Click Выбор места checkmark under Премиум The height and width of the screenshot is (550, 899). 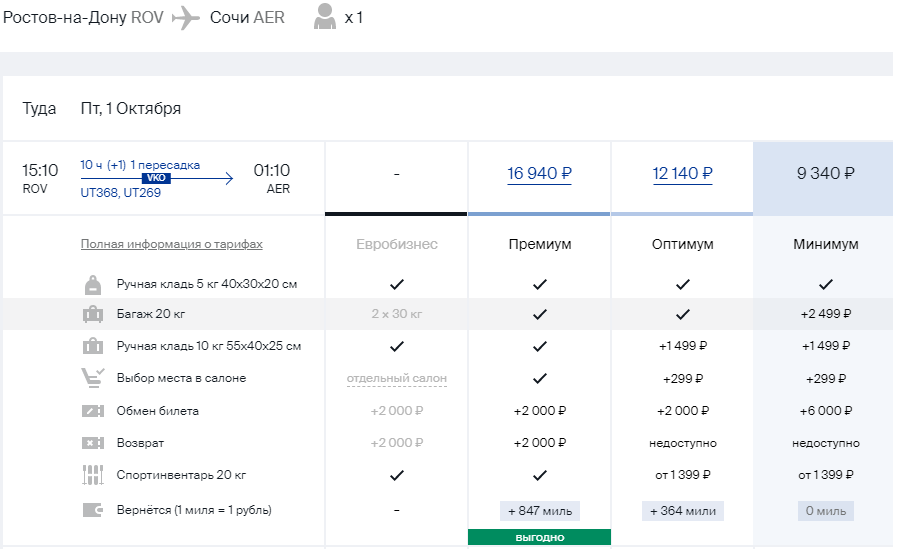[x=540, y=379]
